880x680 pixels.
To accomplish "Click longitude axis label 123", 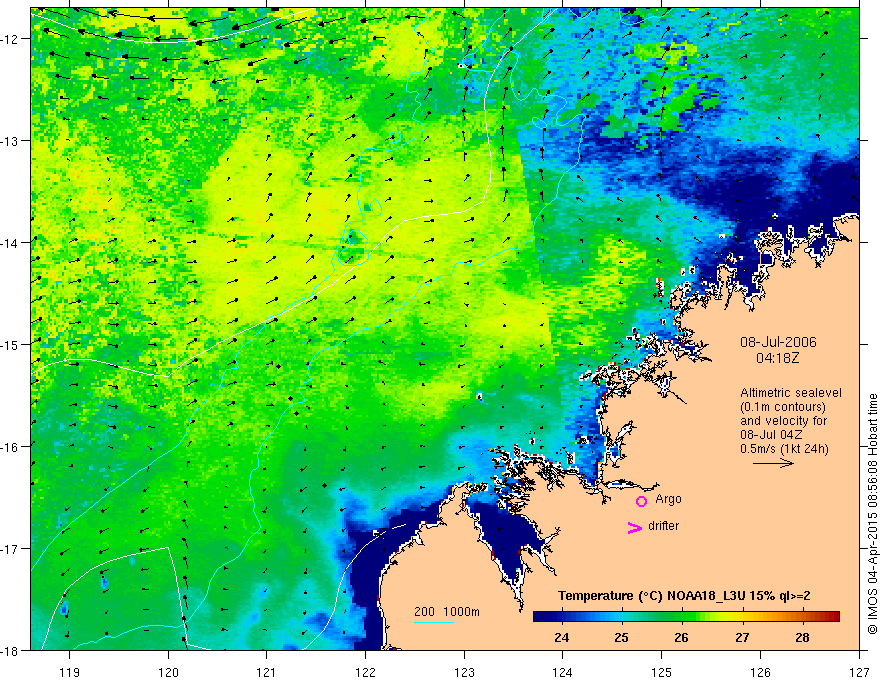I will pyautogui.click(x=464, y=672).
